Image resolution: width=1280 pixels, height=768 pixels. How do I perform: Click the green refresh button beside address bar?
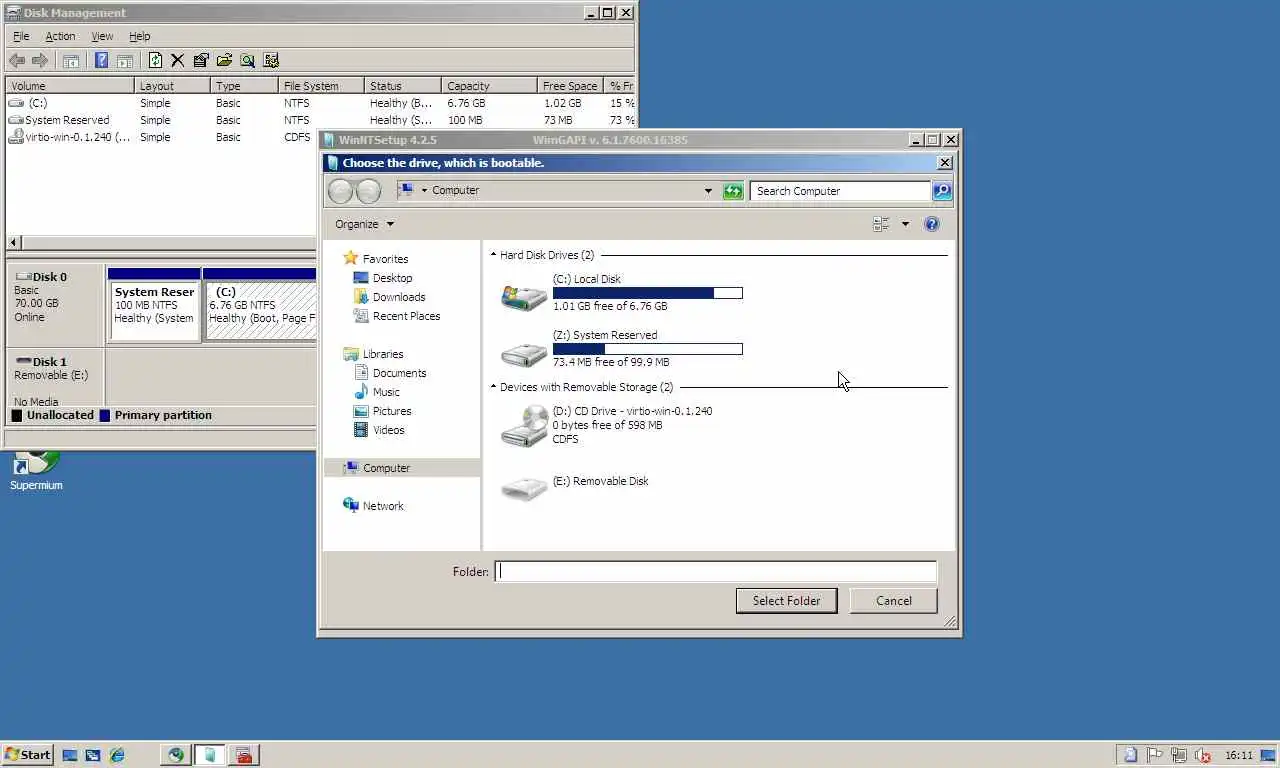pos(733,191)
